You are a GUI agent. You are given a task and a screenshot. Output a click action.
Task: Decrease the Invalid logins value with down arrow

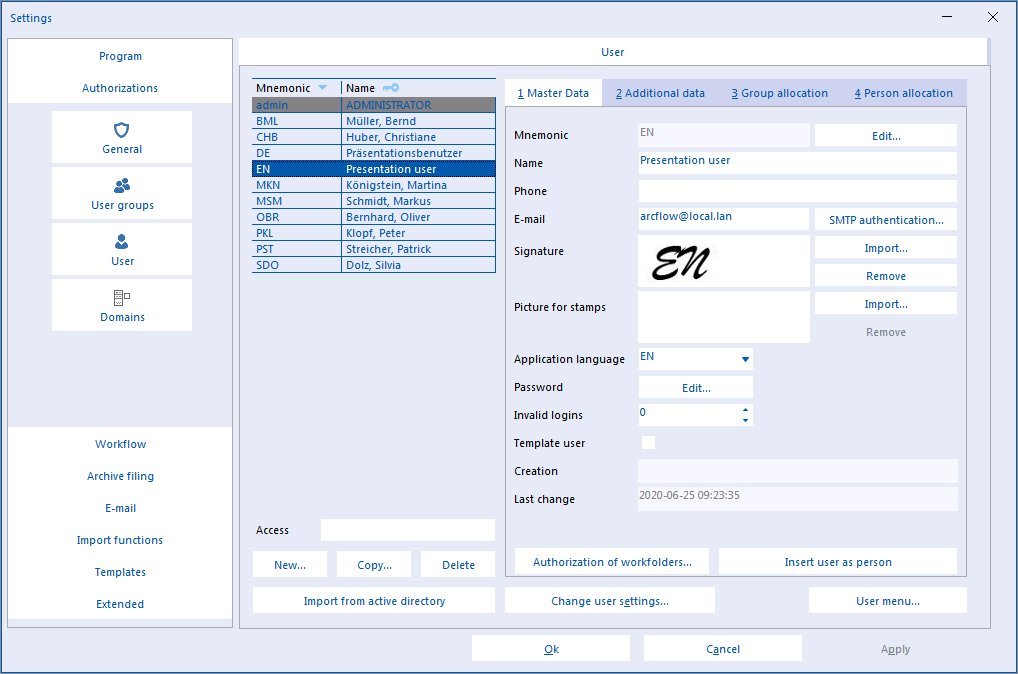[x=745, y=420]
